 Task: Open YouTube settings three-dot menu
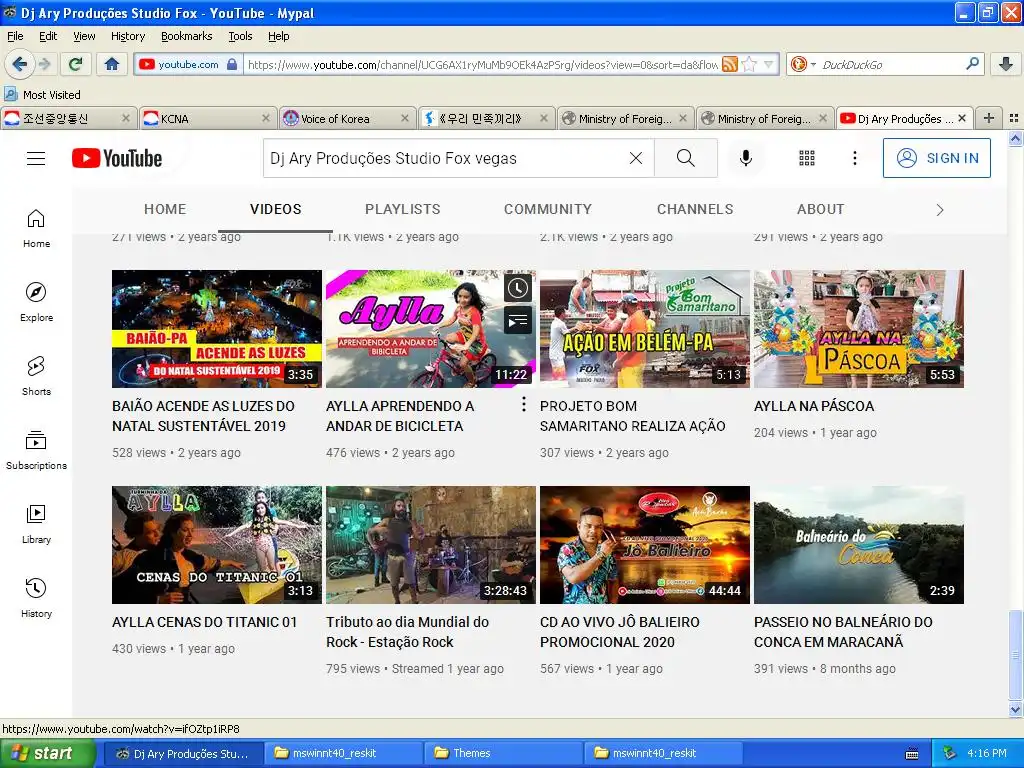tap(854, 158)
